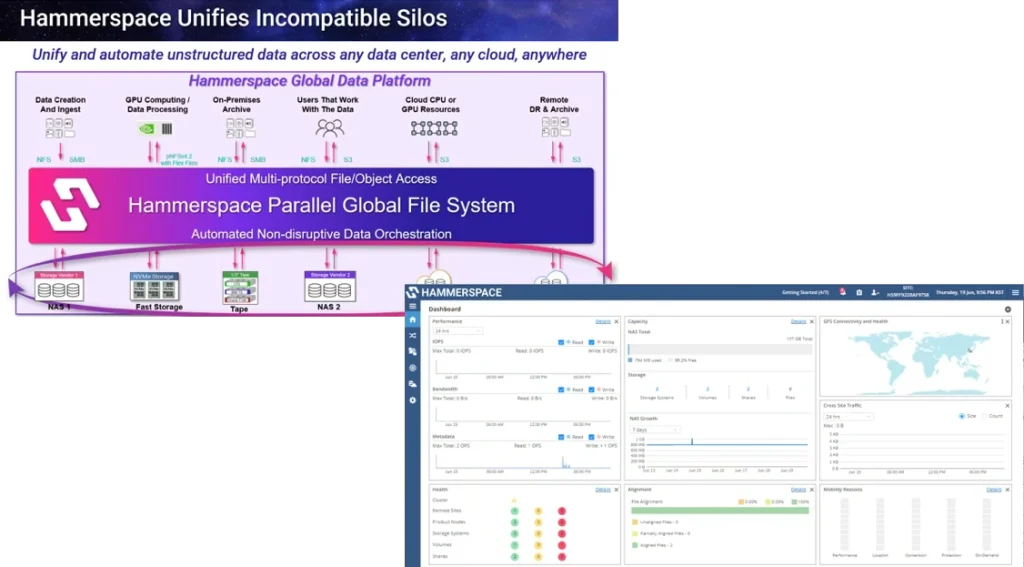Click the Cloud CPU or GPU Resources icon
Image resolution: width=1024 pixels, height=567 pixels.
tap(434, 128)
